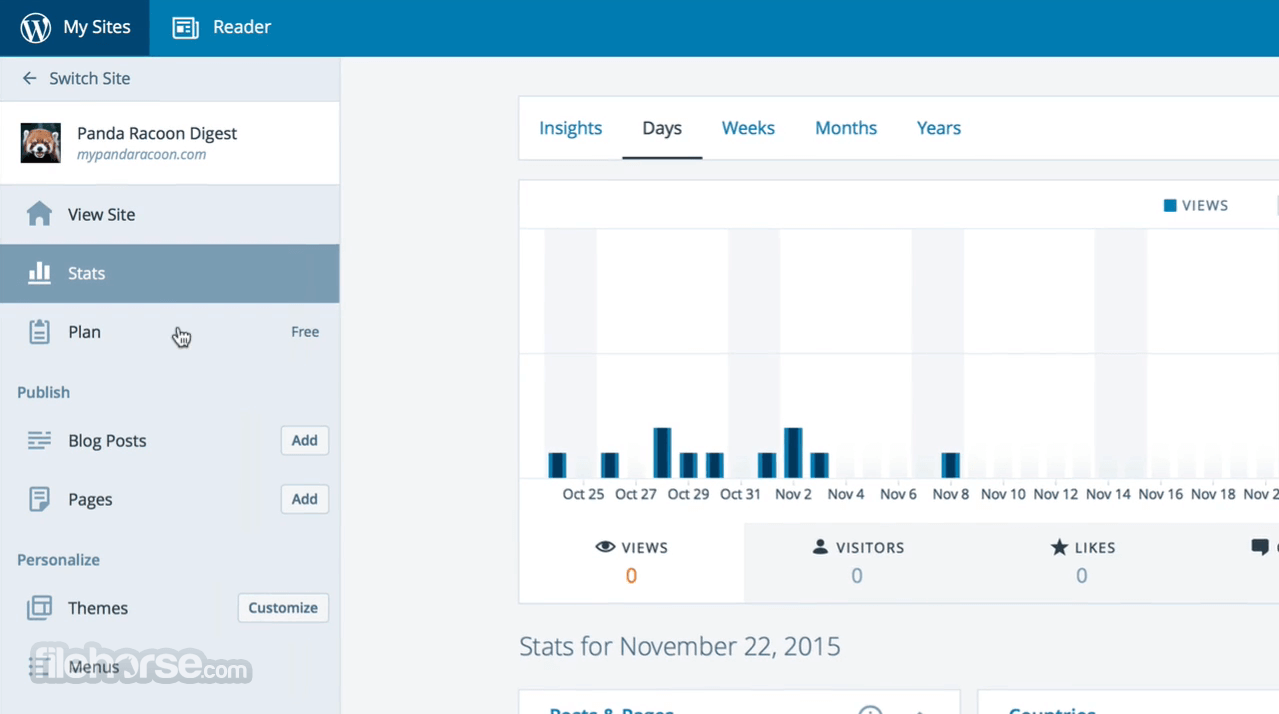This screenshot has width=1279, height=714.
Task: Add a new blog post
Action: tap(305, 440)
